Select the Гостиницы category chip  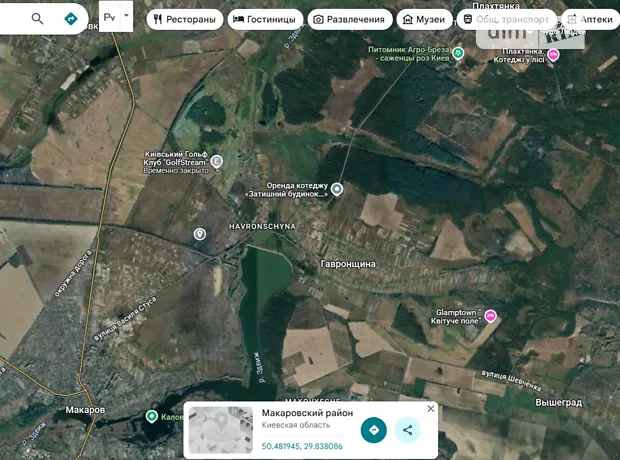pyautogui.click(x=264, y=19)
